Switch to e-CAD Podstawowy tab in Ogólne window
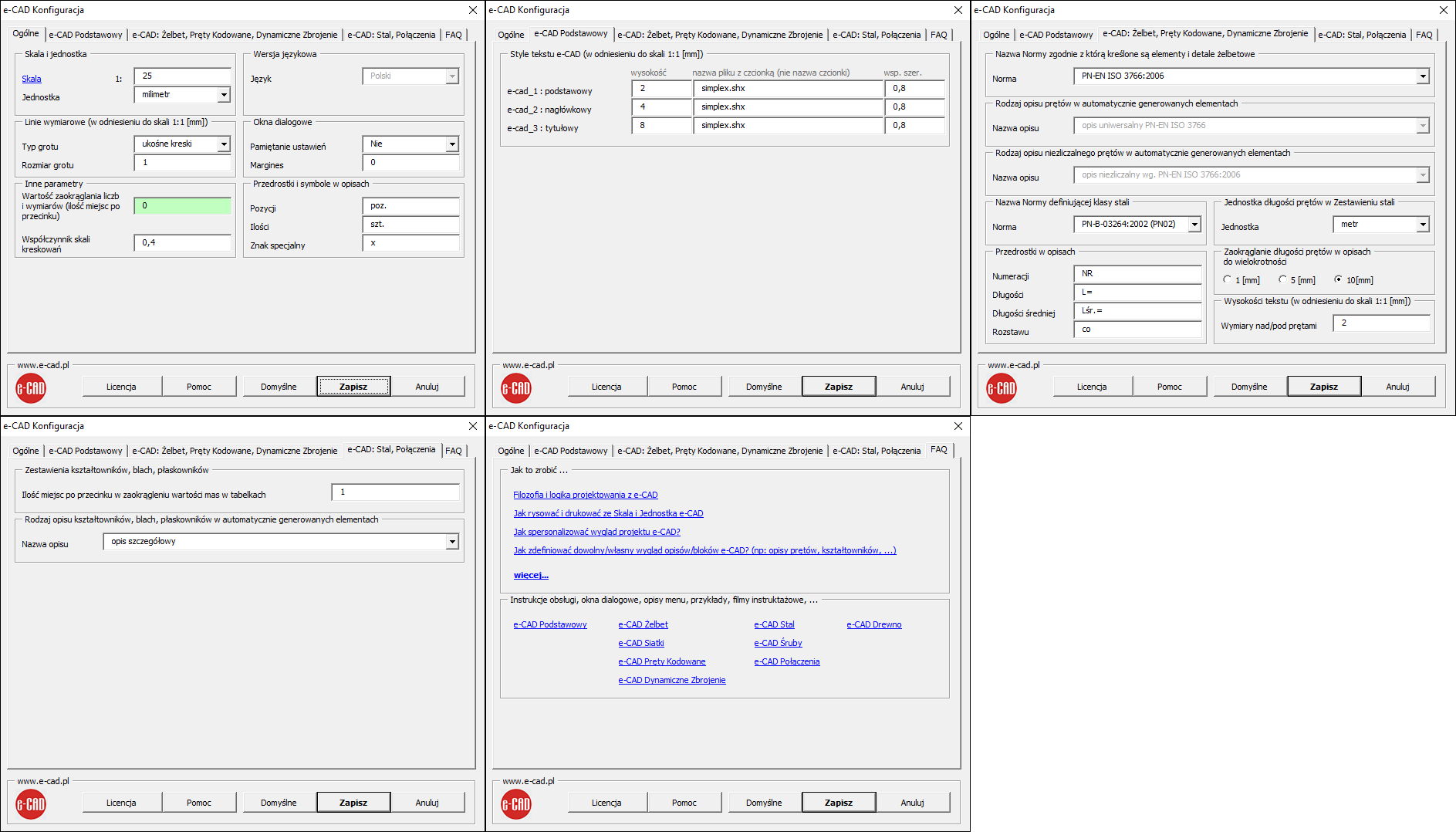The width and height of the screenshot is (1456, 832). (86, 35)
